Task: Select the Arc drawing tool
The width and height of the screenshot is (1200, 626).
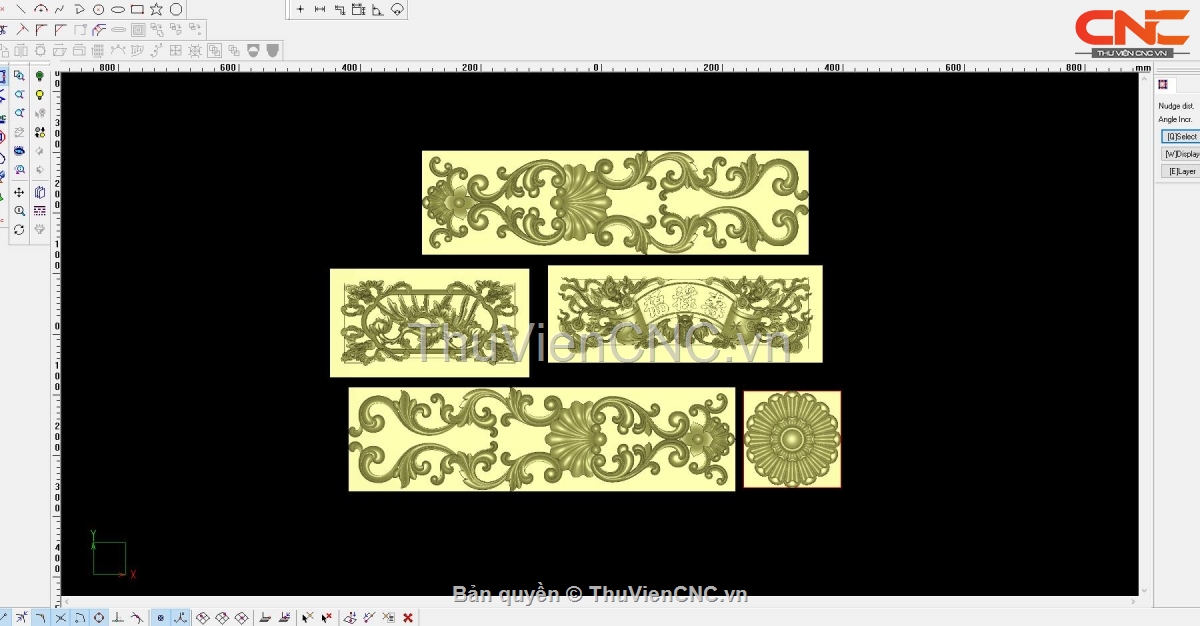Action: pyautogui.click(x=41, y=9)
